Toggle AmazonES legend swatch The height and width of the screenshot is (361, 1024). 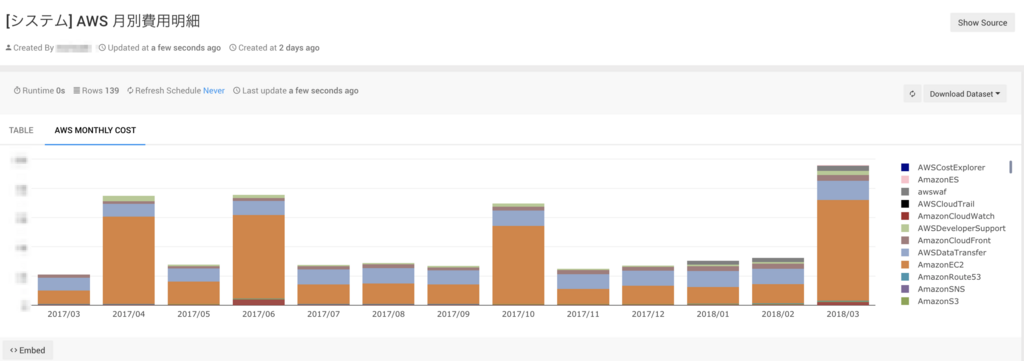904,179
